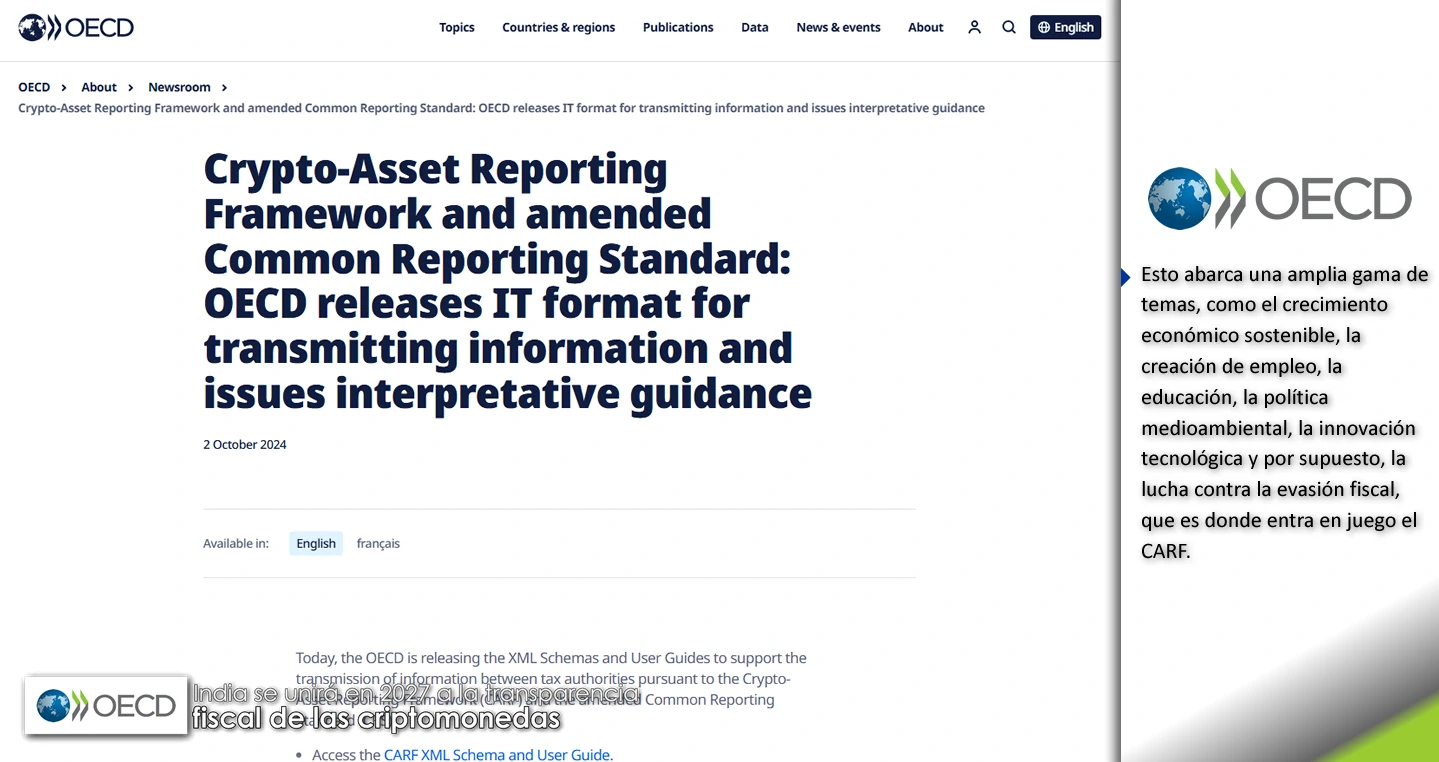Viewport: 1439px width, 762px height.
Task: Click the blue arrow marker beside Spanish text
Action: click(x=1126, y=277)
